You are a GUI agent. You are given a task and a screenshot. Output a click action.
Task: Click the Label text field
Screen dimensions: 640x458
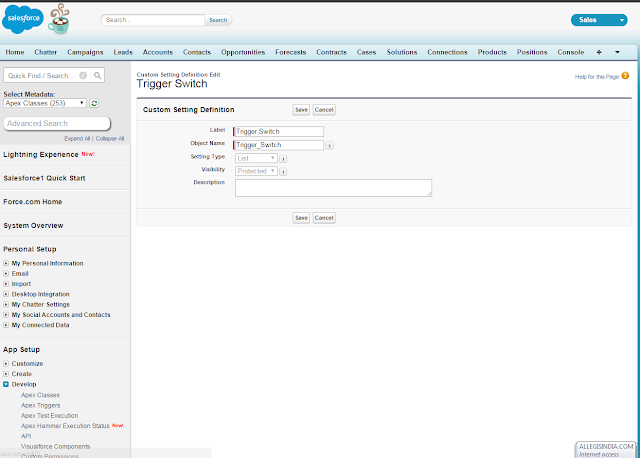[279, 131]
